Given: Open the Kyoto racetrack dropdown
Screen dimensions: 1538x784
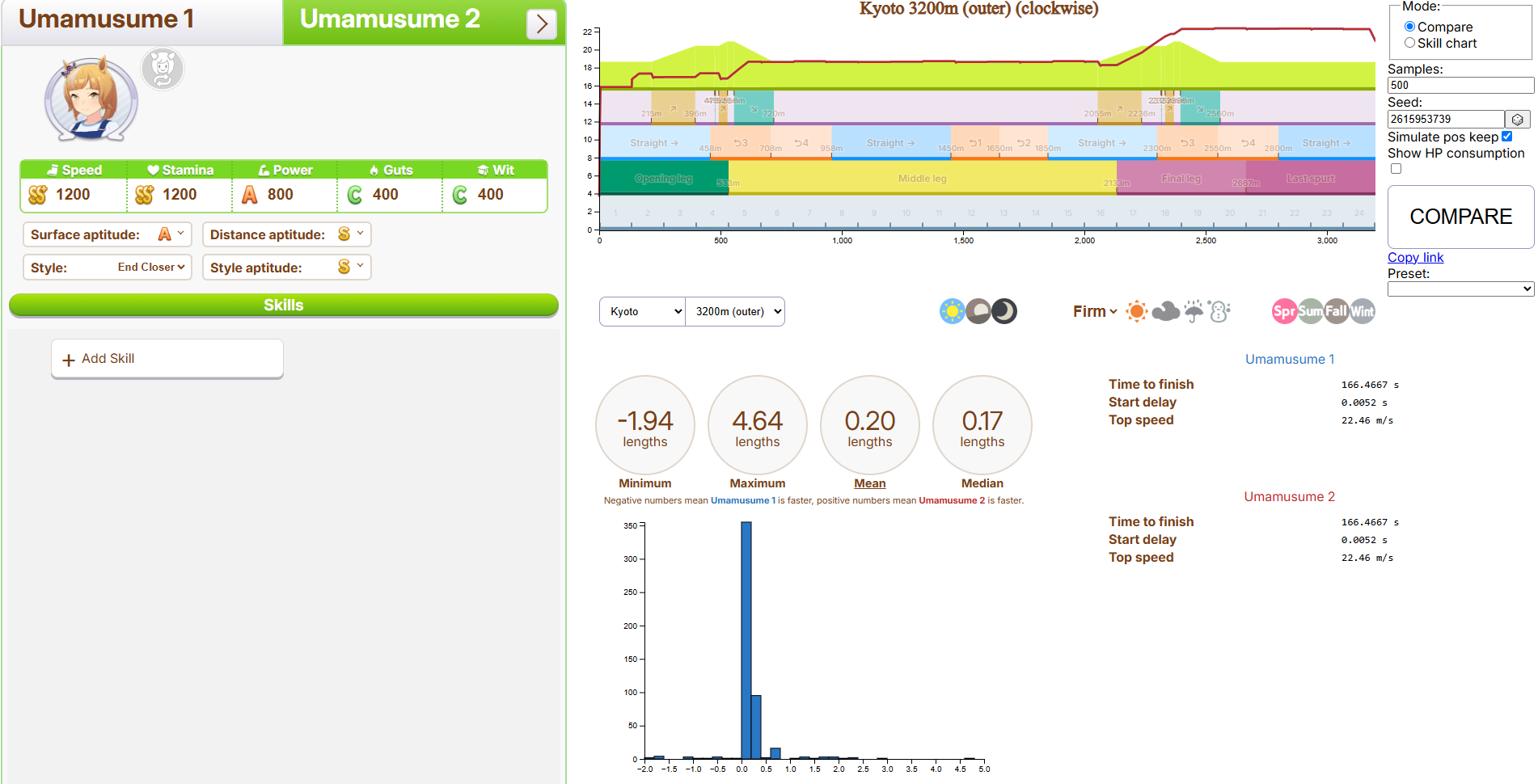Looking at the screenshot, I should click(642, 311).
